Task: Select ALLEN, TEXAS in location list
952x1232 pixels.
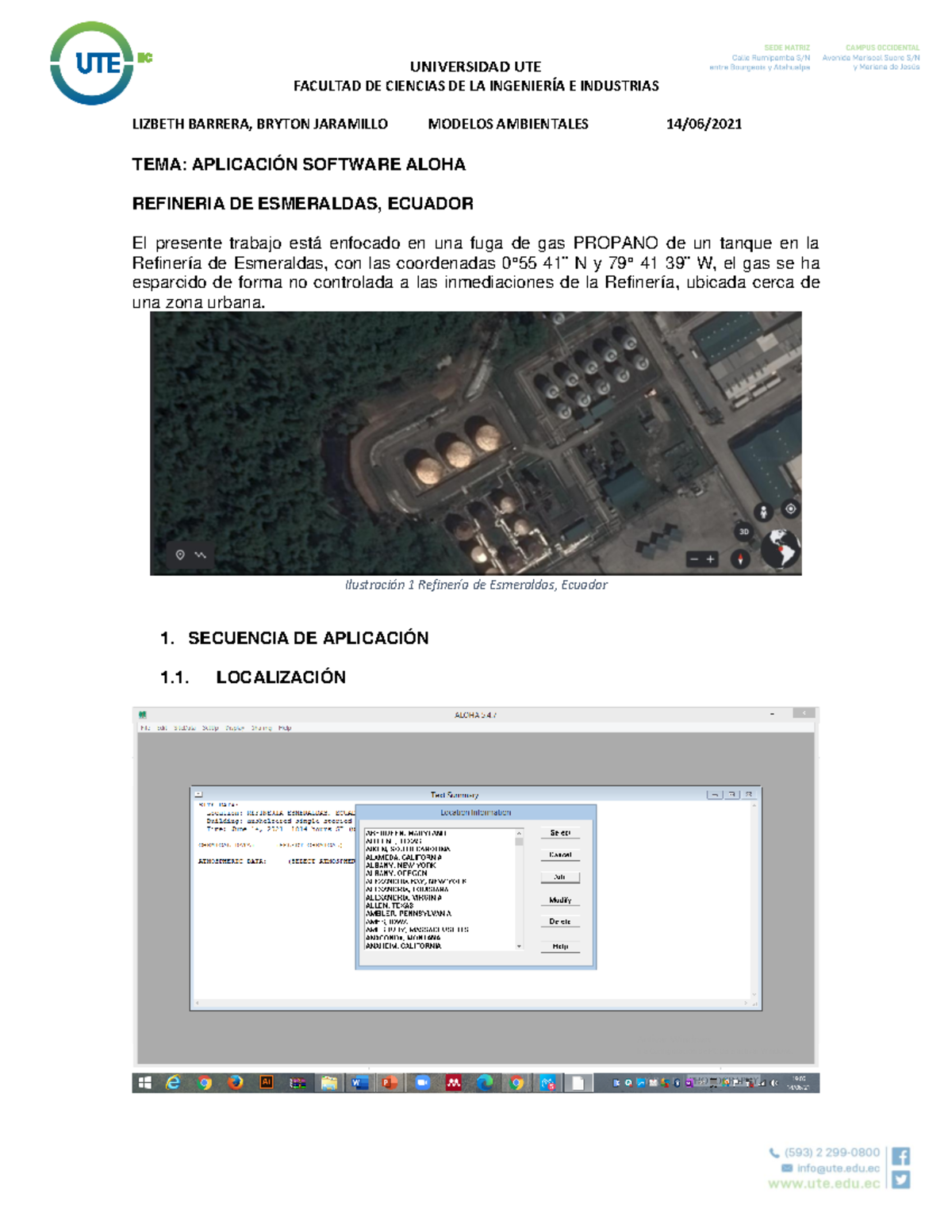Action: click(389, 905)
